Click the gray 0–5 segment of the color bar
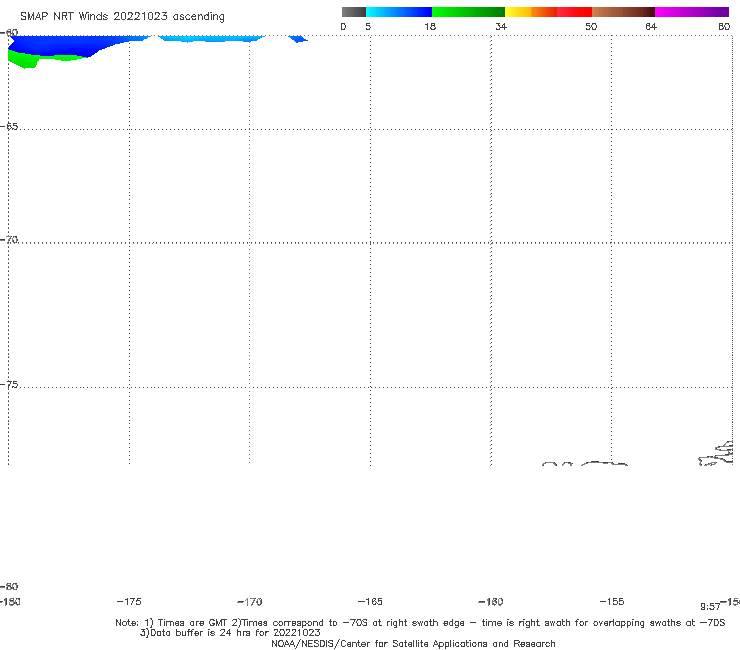The width and height of the screenshot is (740, 650). pyautogui.click(x=353, y=12)
